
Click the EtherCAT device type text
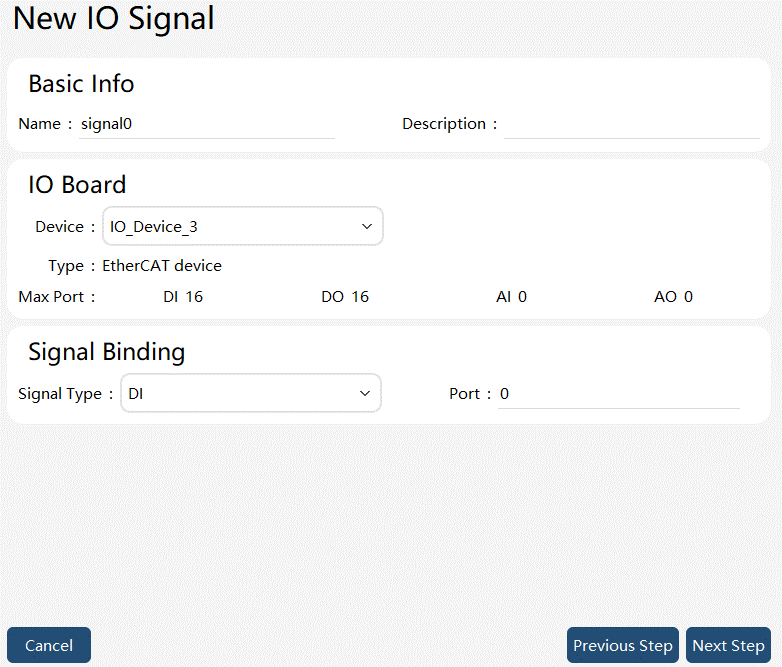click(x=162, y=265)
